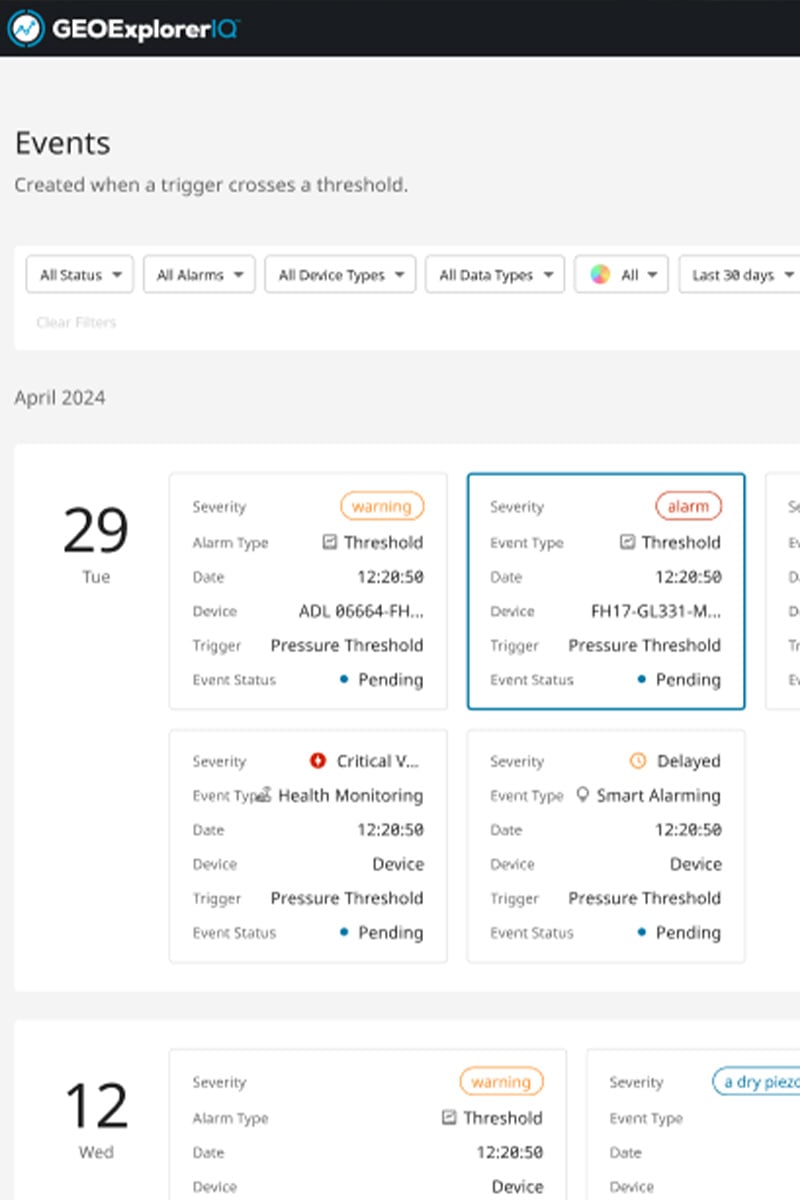Screen dimensions: 800x1200
Task: Click the red Critical severity icon
Action: (318, 761)
